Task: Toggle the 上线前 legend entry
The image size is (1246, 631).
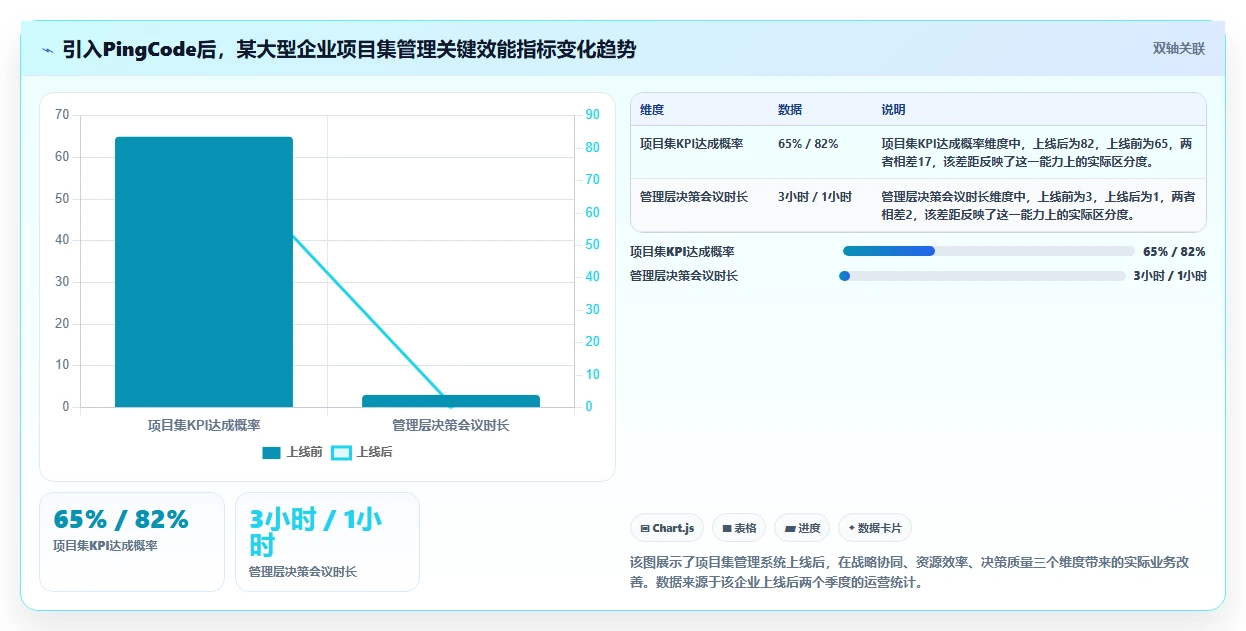Action: click(292, 452)
